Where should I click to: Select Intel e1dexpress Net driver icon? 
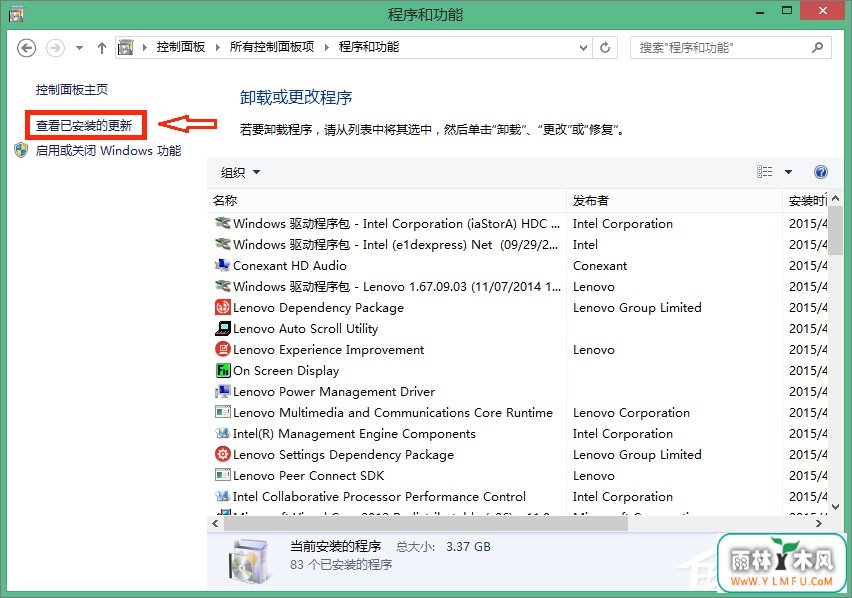click(x=222, y=244)
